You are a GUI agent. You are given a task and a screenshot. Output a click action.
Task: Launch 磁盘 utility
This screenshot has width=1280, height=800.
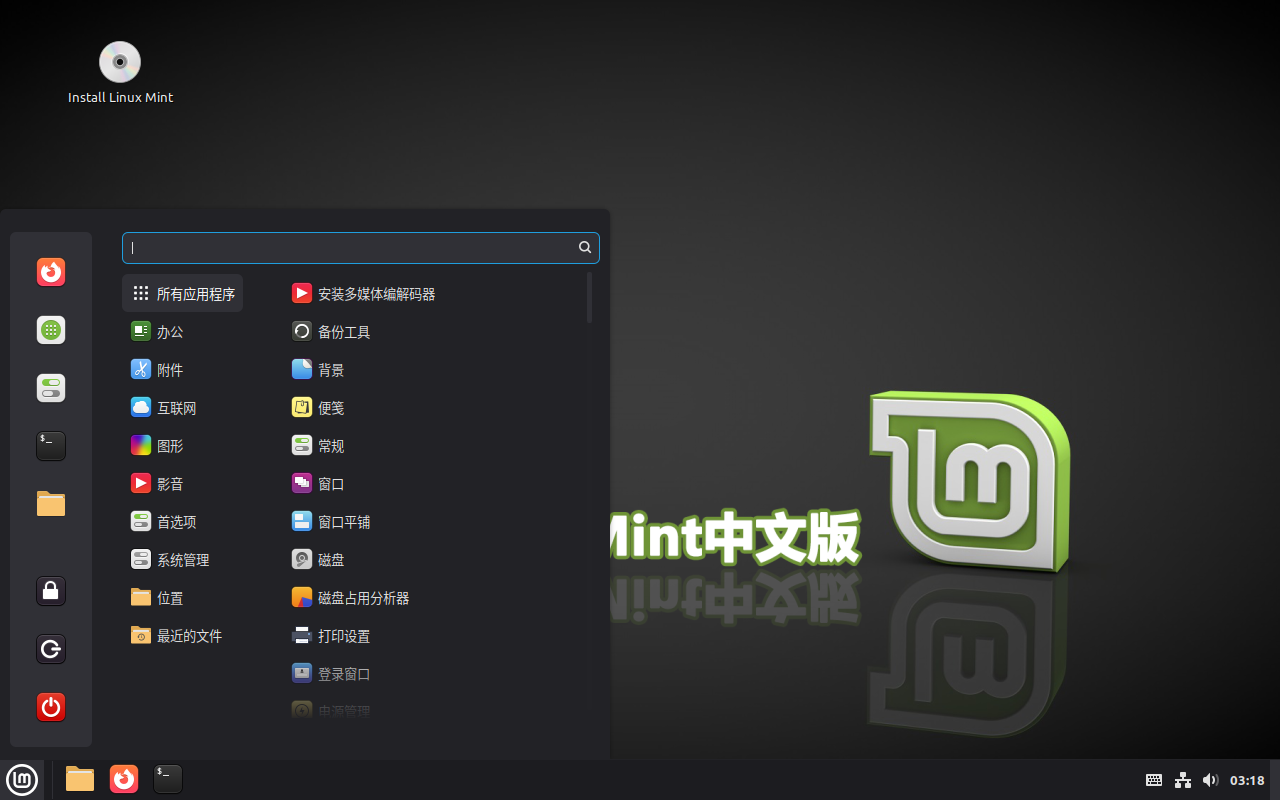[x=434, y=560]
